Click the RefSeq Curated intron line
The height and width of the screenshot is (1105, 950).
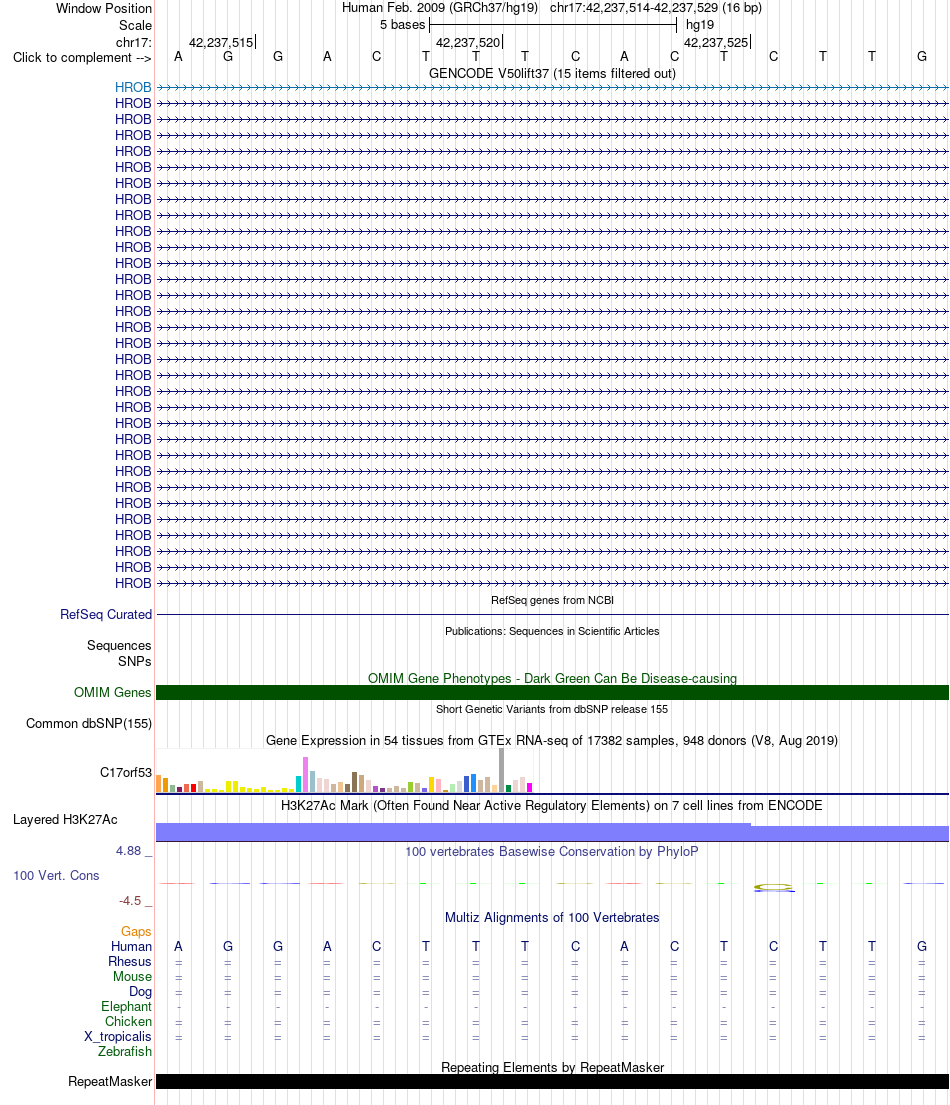tap(553, 615)
